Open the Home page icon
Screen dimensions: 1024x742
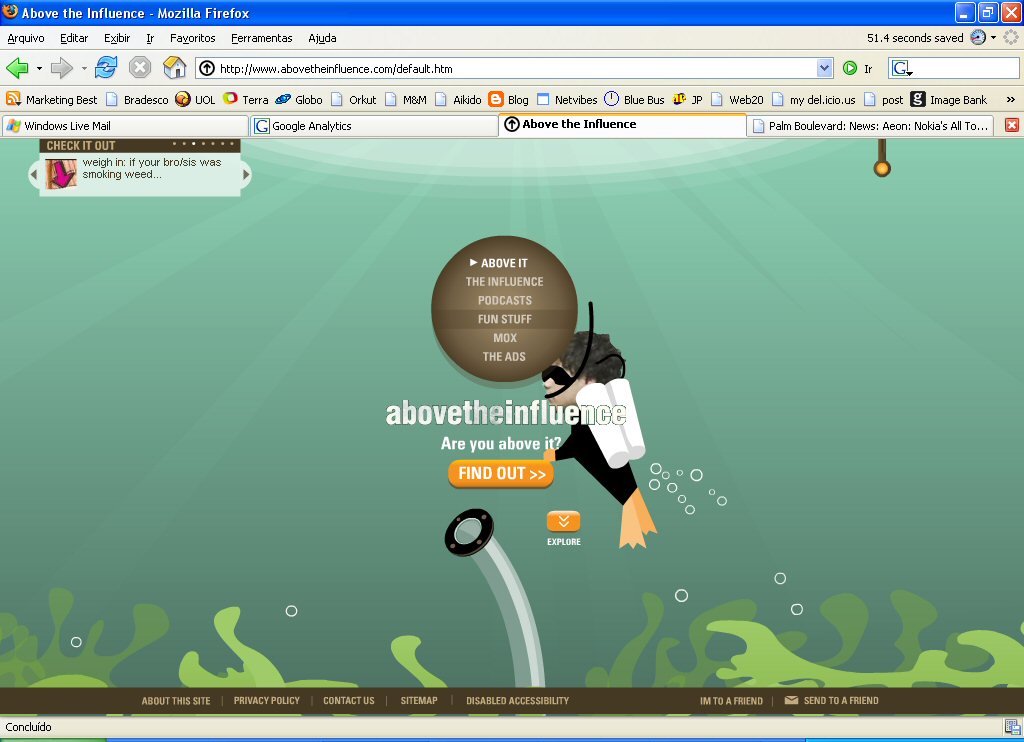tap(174, 67)
